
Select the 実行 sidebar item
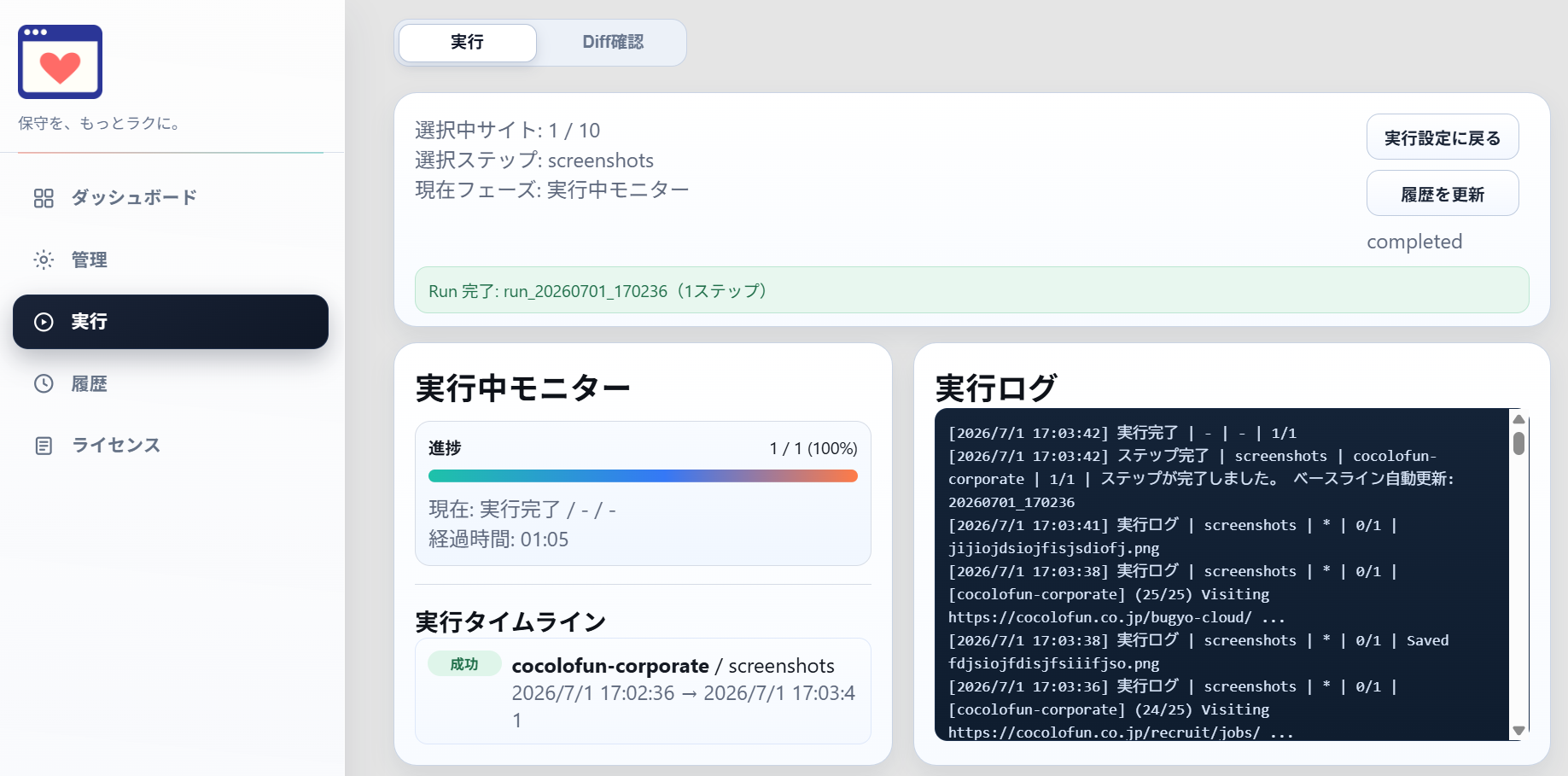click(x=171, y=322)
